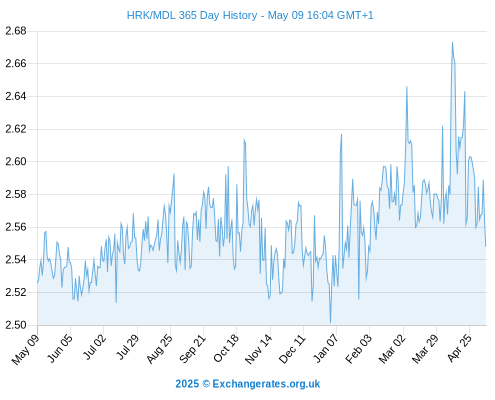495x400 pixels.
Task: Select the Aug 25 x-axis label
Action: point(159,349)
